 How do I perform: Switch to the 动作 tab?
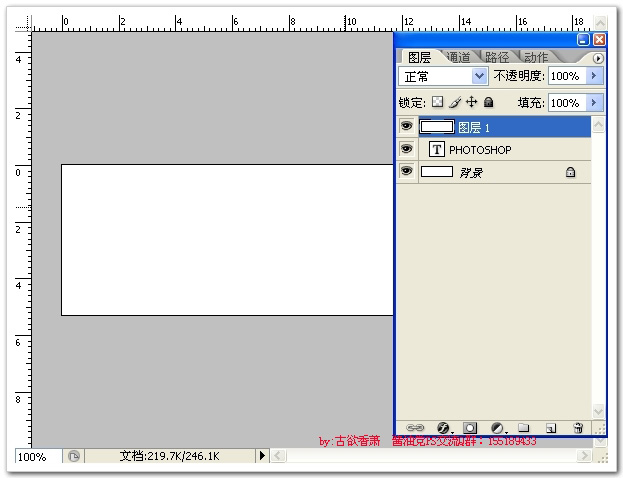point(536,57)
